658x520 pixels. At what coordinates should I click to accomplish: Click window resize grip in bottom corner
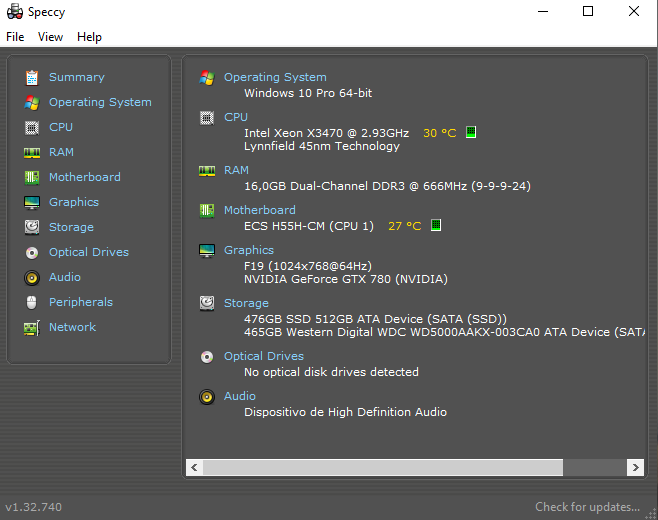tap(651, 514)
